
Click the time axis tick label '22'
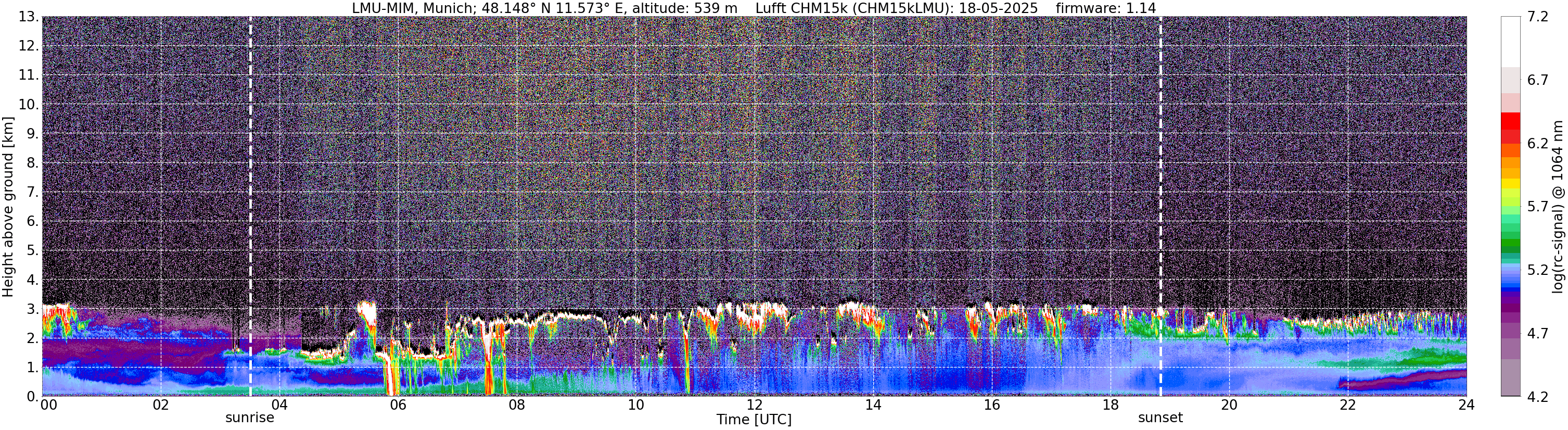tap(1348, 405)
